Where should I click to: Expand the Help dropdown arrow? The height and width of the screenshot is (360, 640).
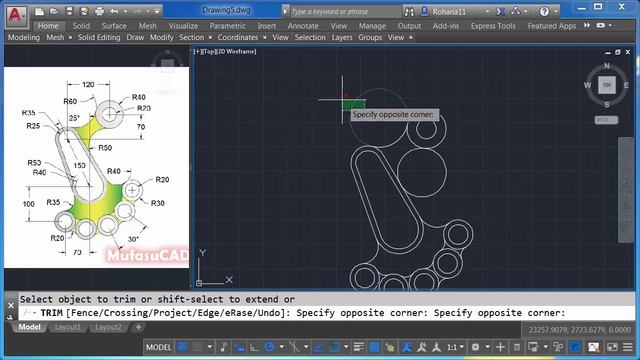556,11
